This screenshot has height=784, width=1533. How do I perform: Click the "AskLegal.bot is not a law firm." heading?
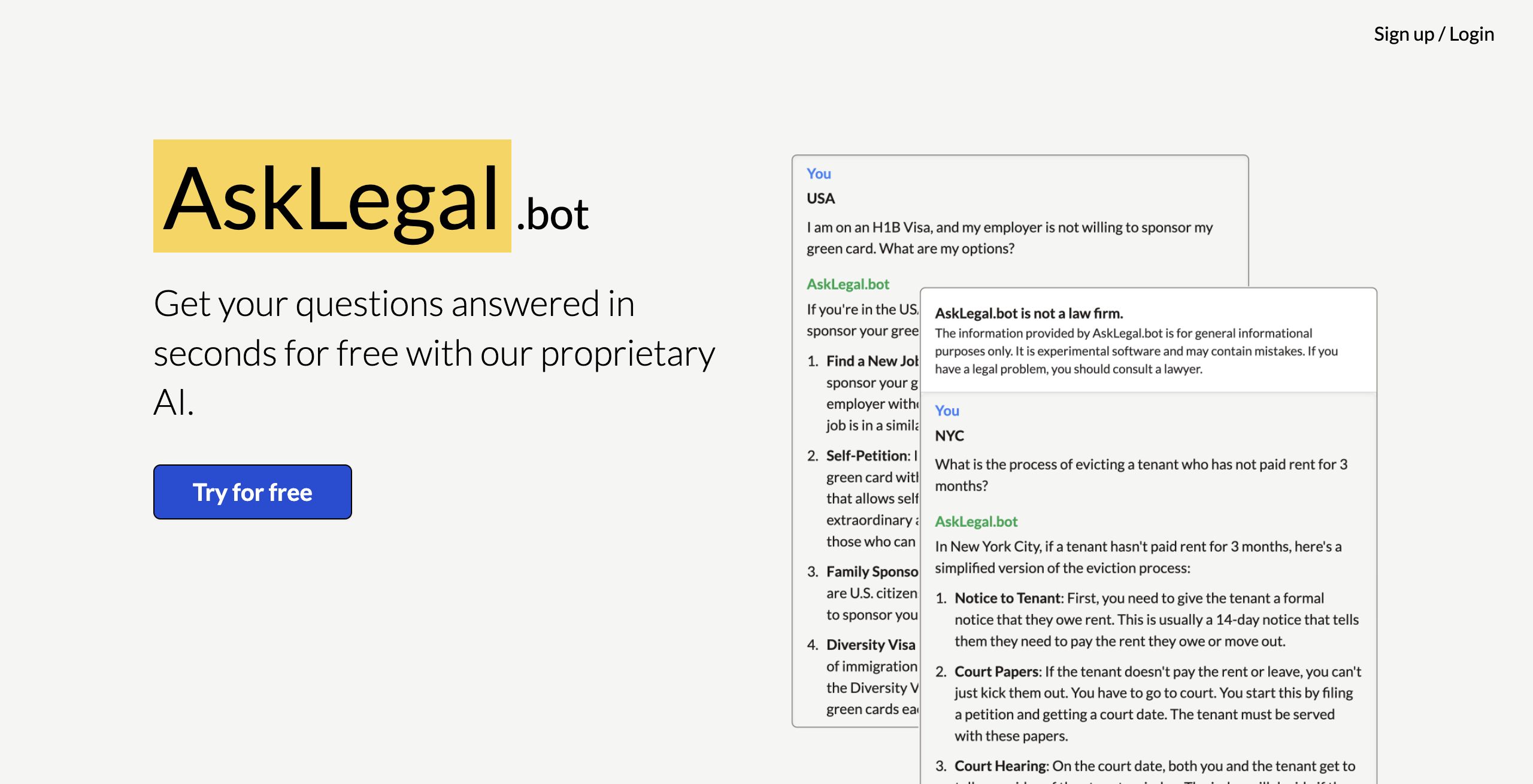[1029, 313]
